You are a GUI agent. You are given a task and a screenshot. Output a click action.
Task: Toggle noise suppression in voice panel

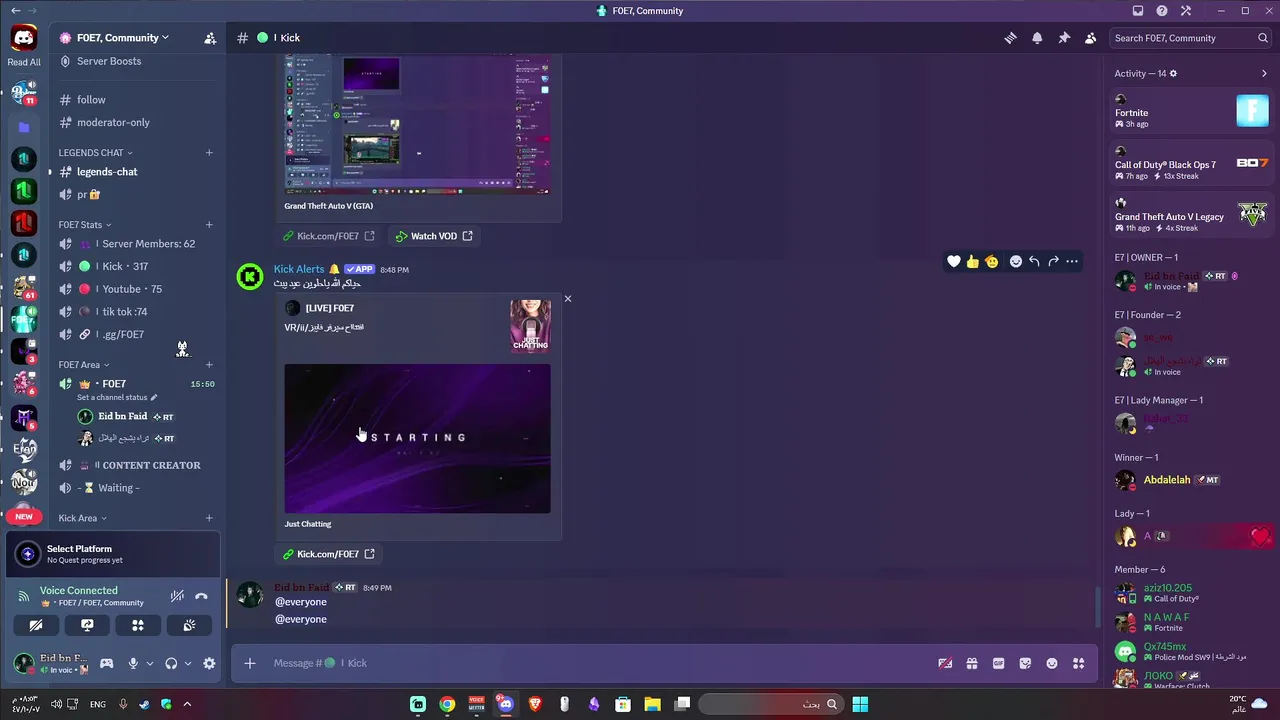177,596
